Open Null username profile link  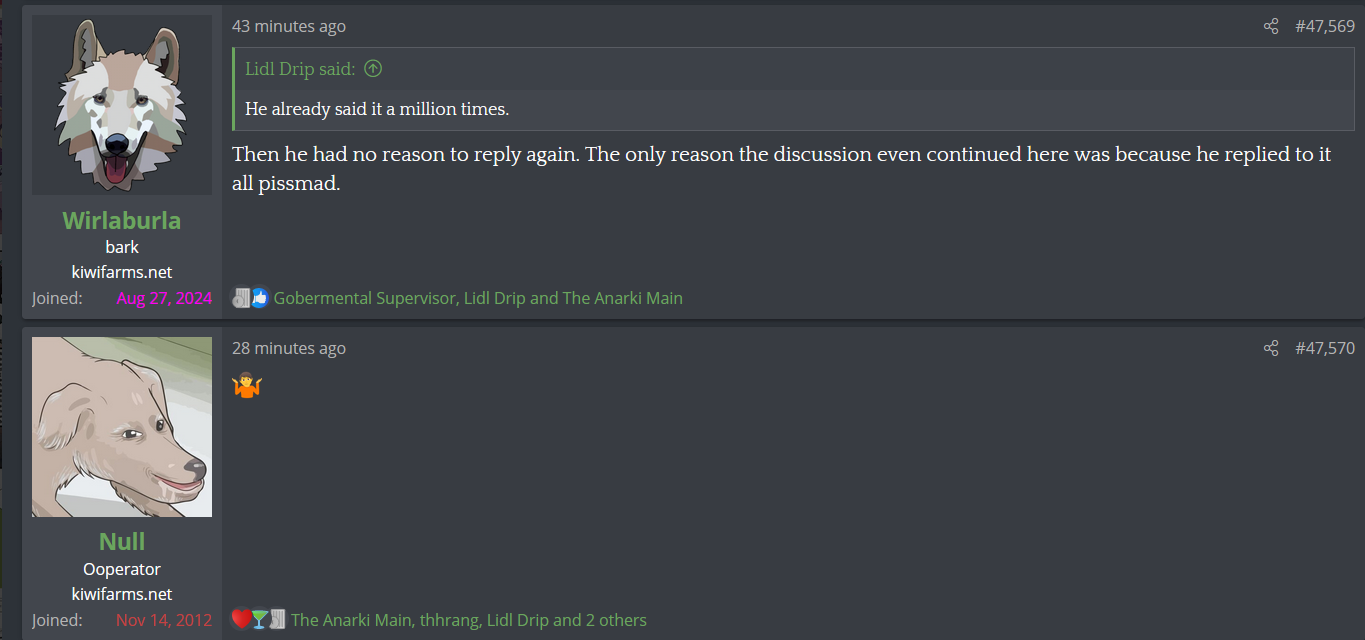point(122,541)
